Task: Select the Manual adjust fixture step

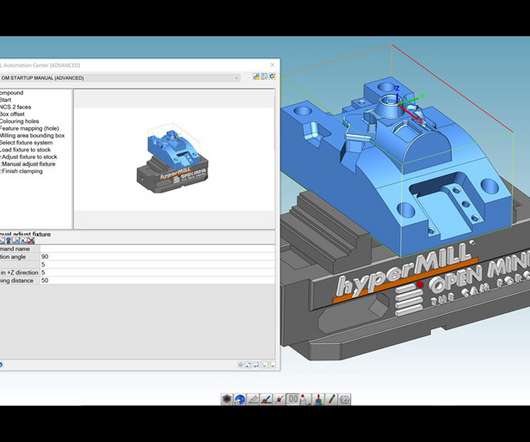Action: point(28,164)
